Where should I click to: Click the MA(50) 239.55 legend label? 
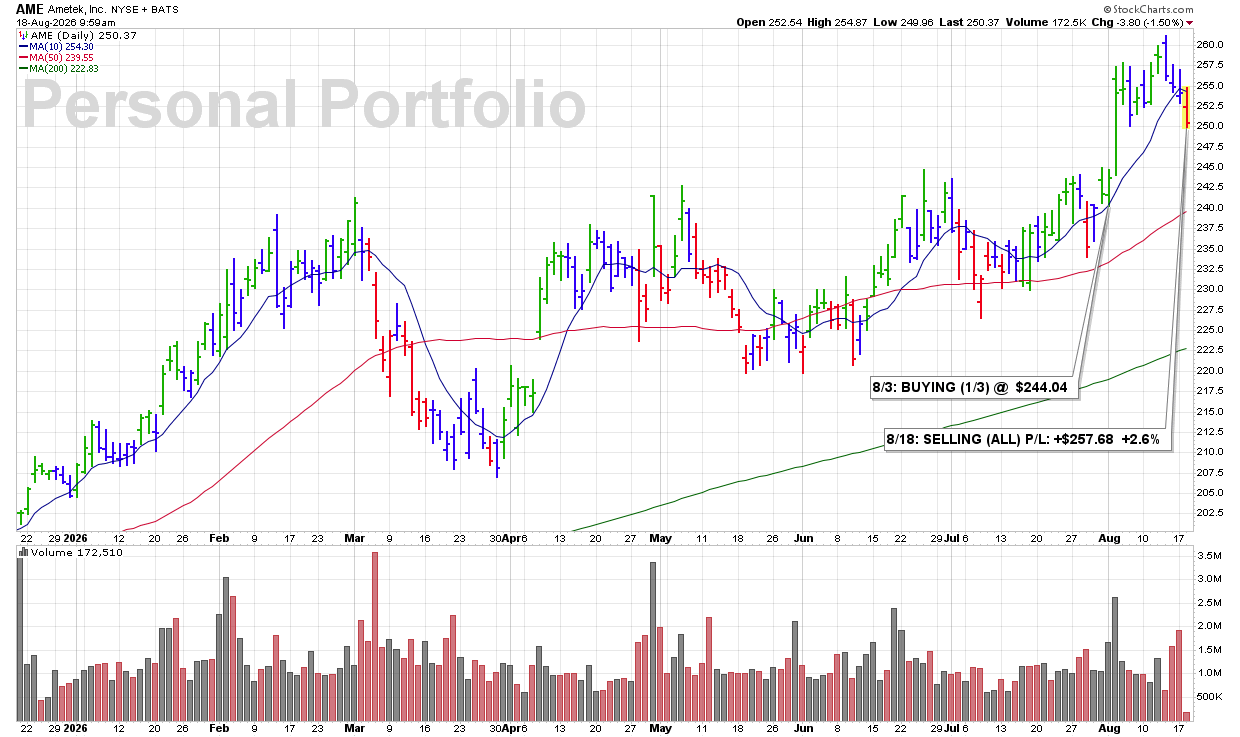click(61, 58)
